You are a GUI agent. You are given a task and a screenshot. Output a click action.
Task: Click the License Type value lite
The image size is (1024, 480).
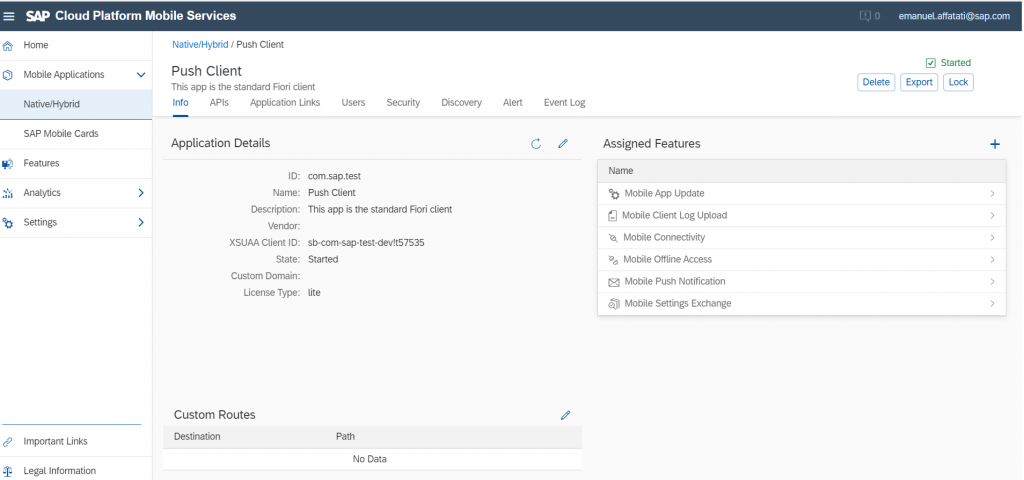click(x=314, y=293)
